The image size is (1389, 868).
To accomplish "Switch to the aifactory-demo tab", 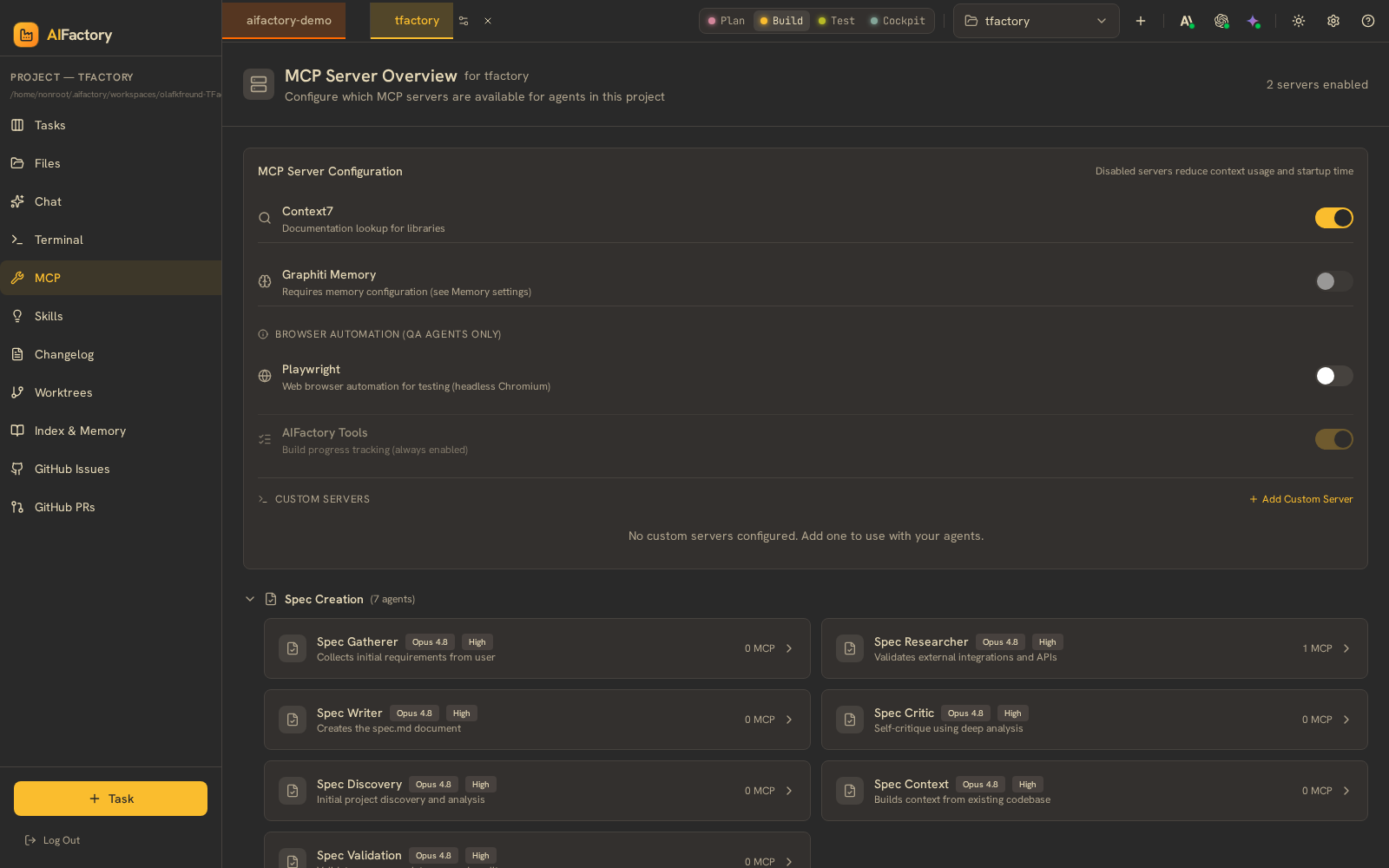I will 284,21.
